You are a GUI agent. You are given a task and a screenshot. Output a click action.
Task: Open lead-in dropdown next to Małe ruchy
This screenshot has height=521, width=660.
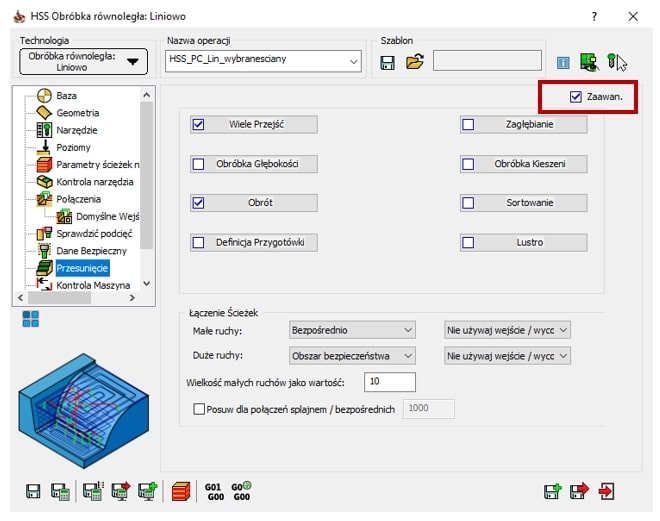[507, 330]
